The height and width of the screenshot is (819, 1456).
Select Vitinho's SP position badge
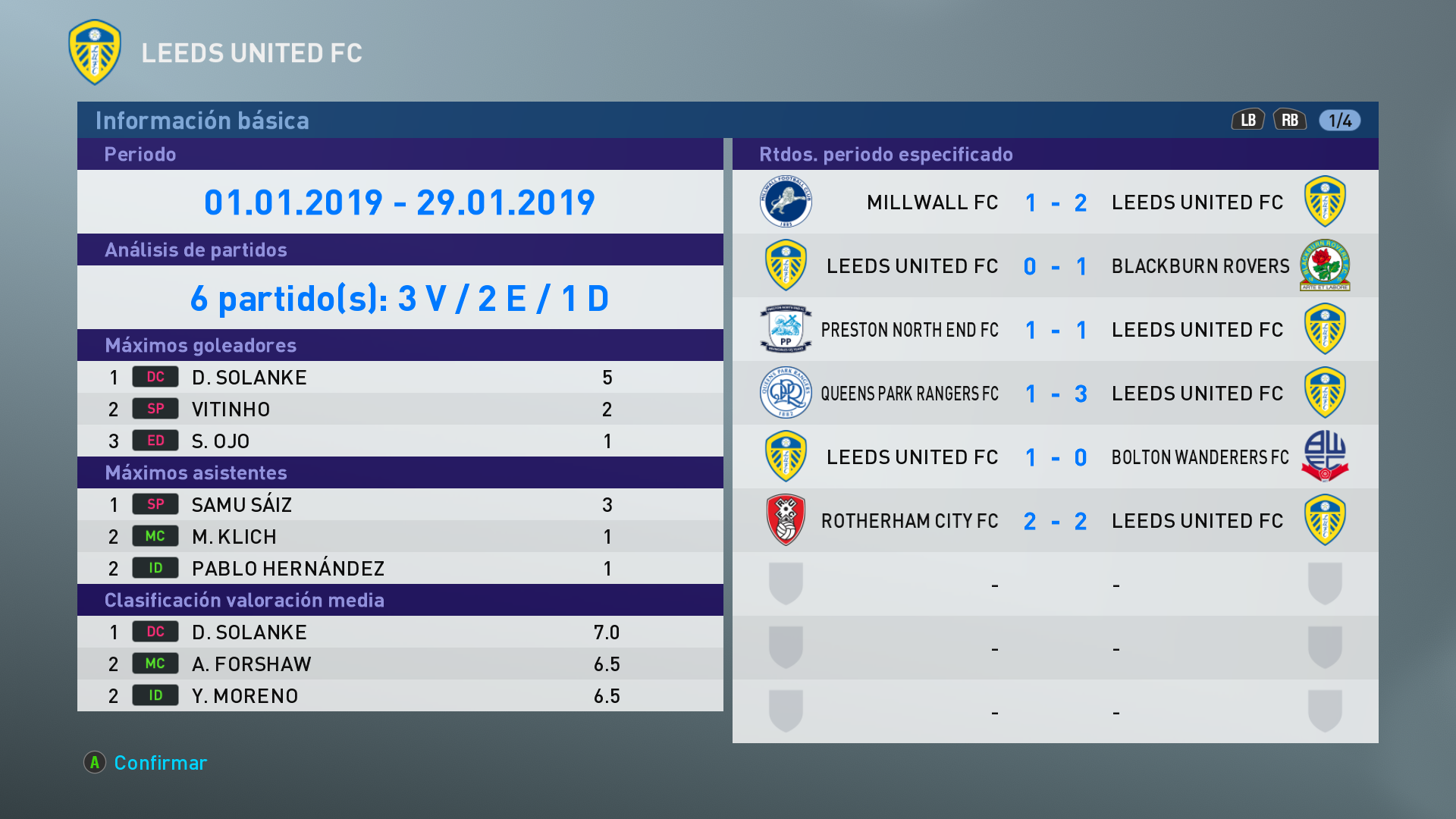click(x=155, y=409)
